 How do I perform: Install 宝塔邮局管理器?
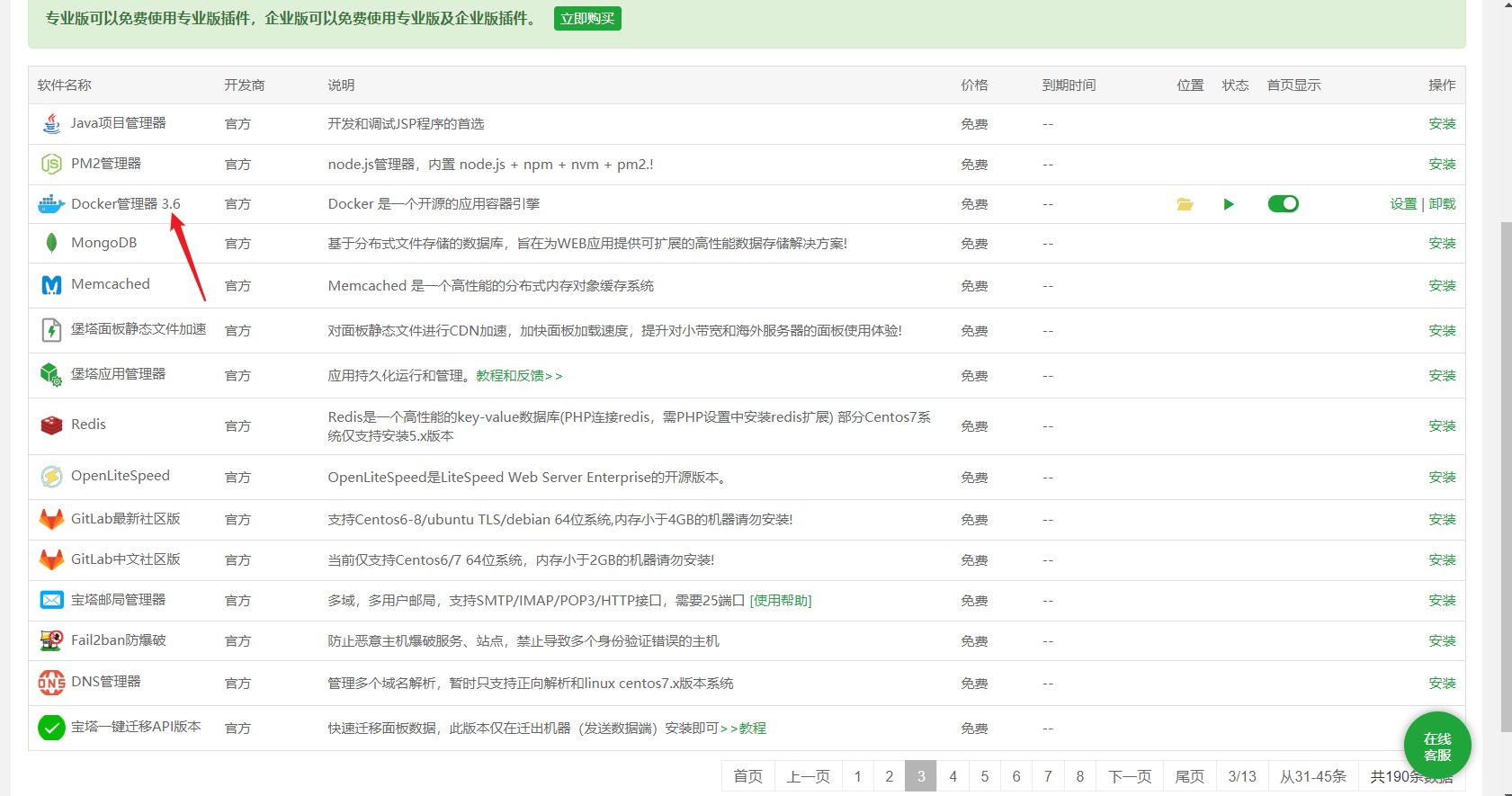(1442, 601)
